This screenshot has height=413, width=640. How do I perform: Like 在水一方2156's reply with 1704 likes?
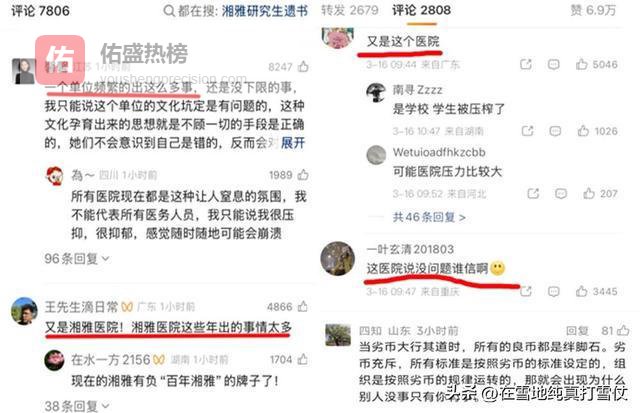[303, 360]
